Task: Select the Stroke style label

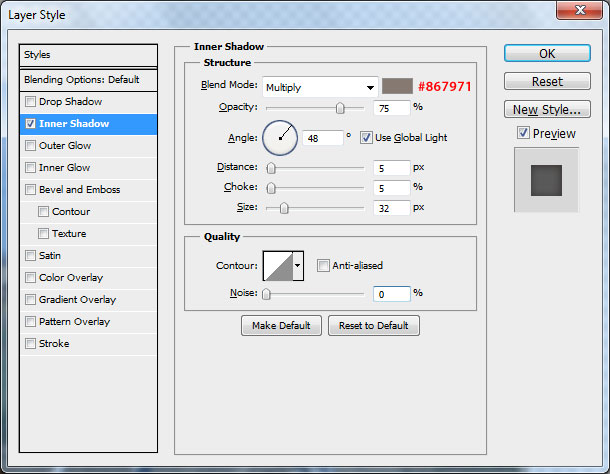Action: coord(54,344)
